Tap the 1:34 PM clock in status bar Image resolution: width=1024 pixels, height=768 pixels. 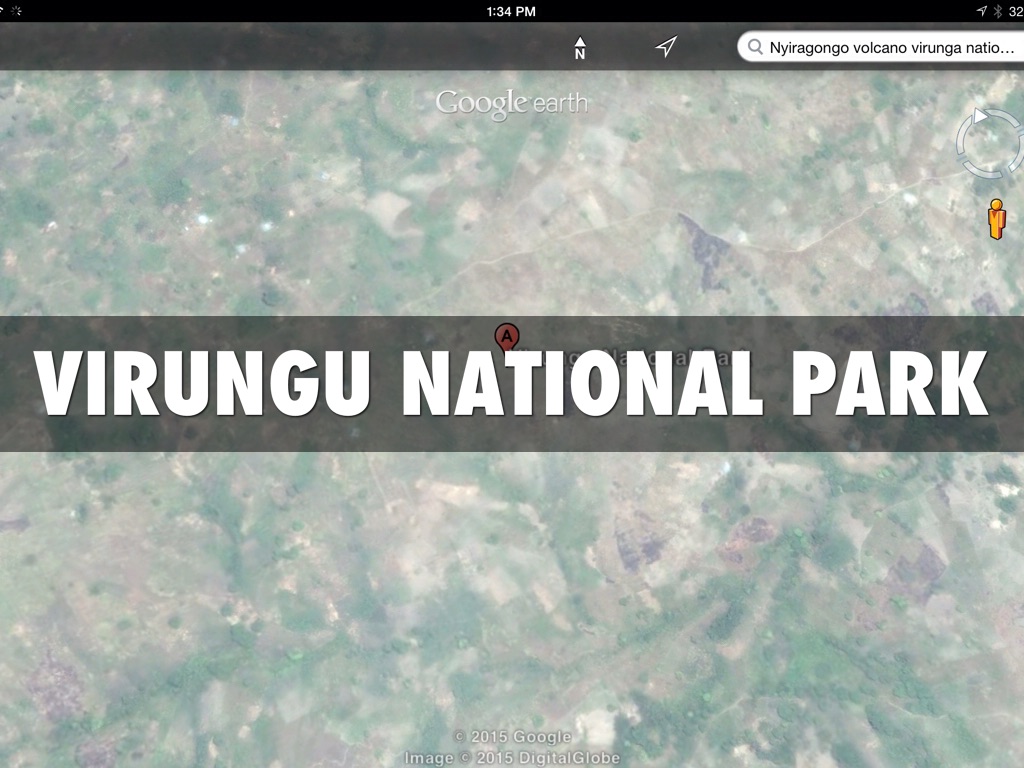coord(511,11)
